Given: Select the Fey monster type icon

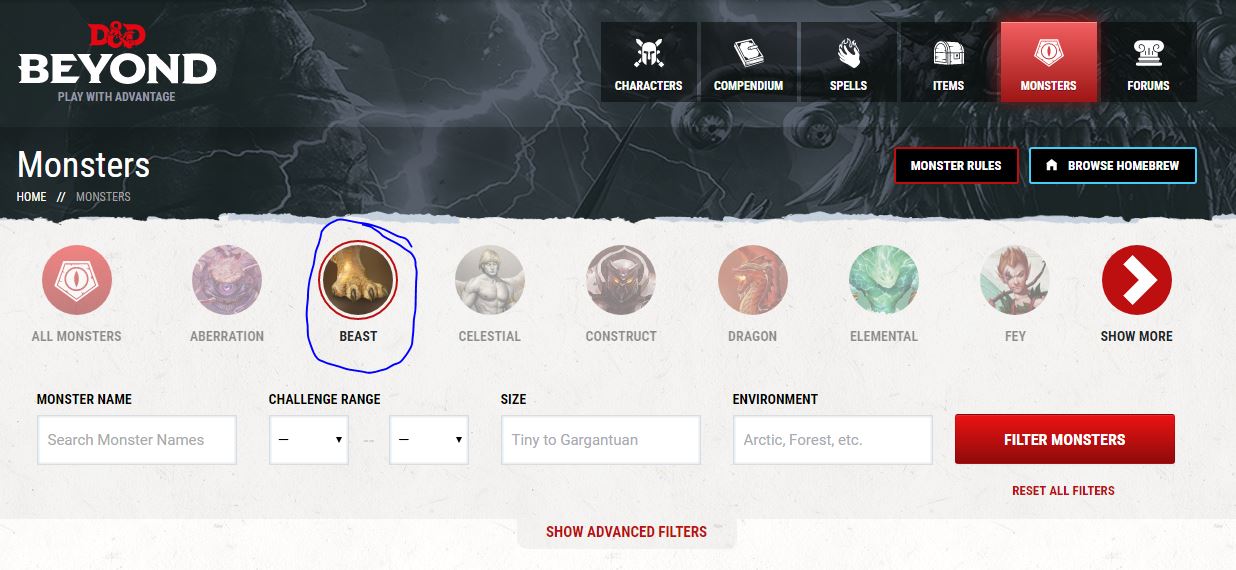Looking at the screenshot, I should pos(1015,280).
